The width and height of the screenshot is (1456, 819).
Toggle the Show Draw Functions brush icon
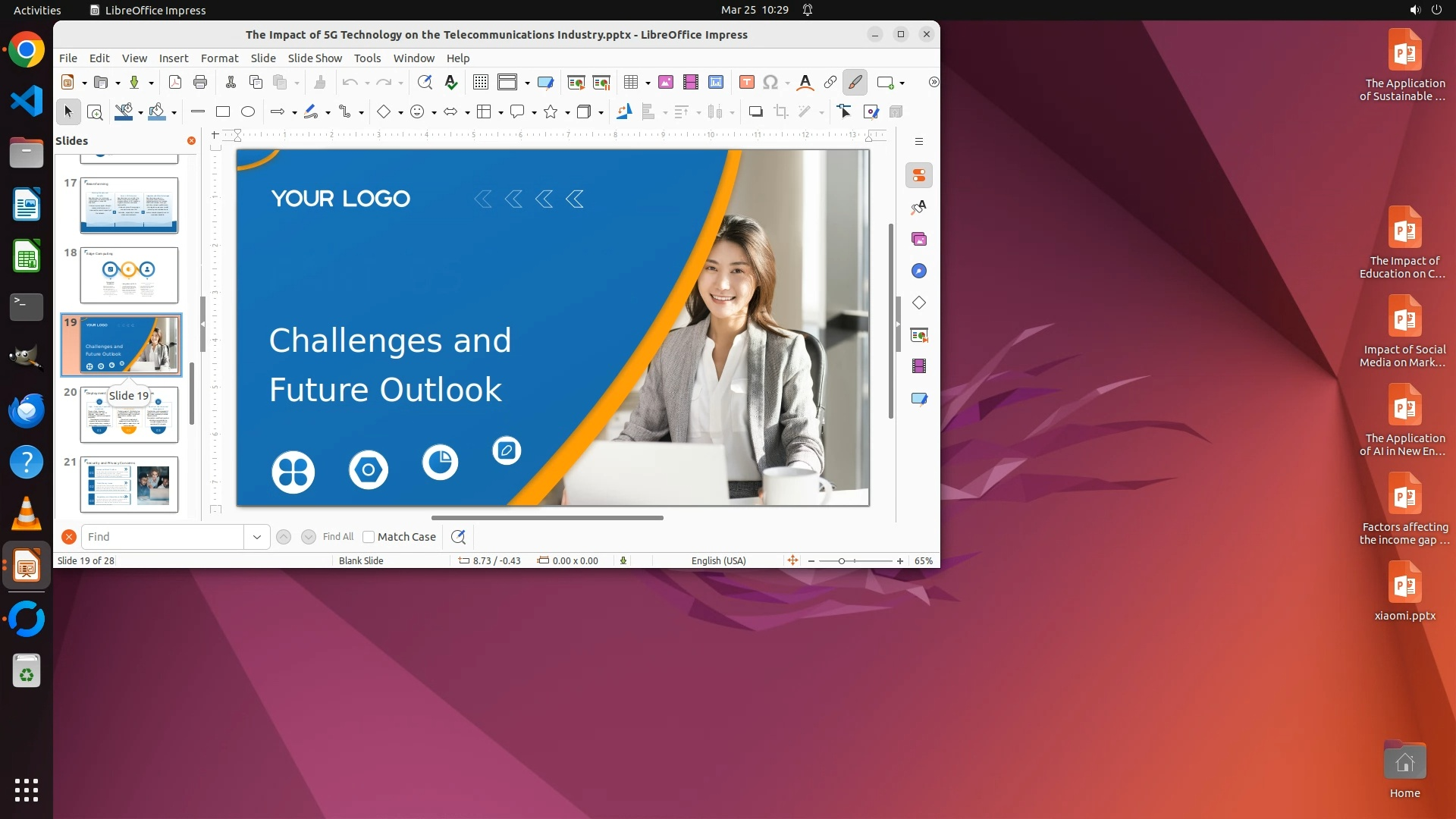pos(855,83)
